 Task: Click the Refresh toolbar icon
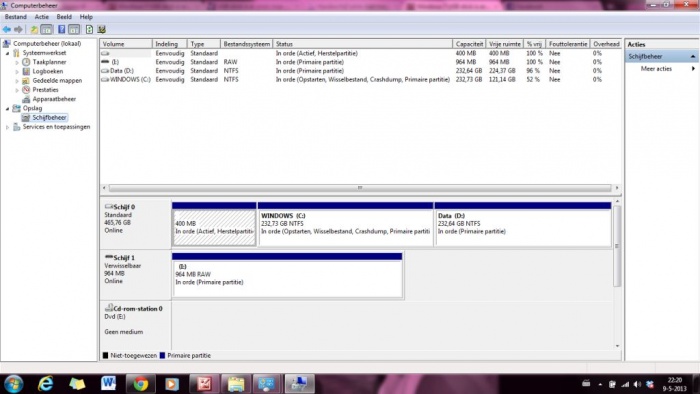click(x=89, y=29)
